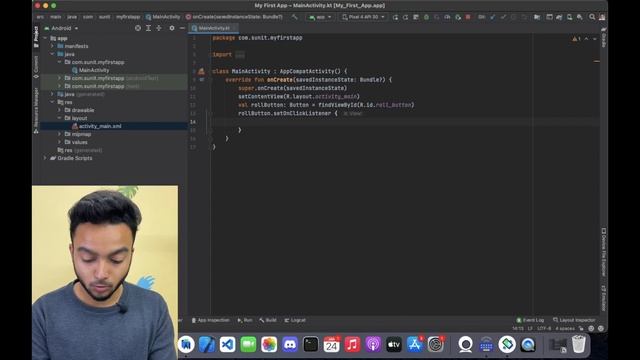640x360 pixels.
Task: Open Run tool window
Action: 245,320
